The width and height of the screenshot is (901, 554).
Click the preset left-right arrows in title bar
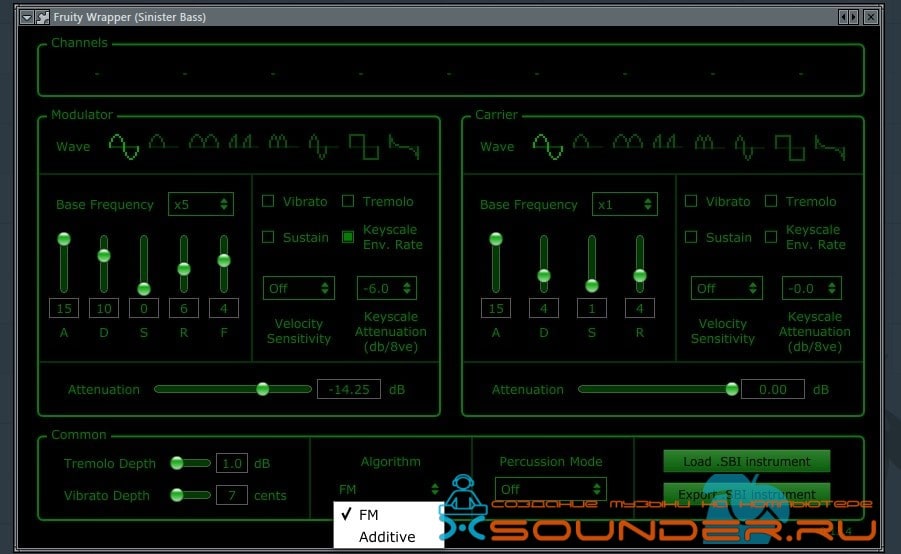point(848,17)
